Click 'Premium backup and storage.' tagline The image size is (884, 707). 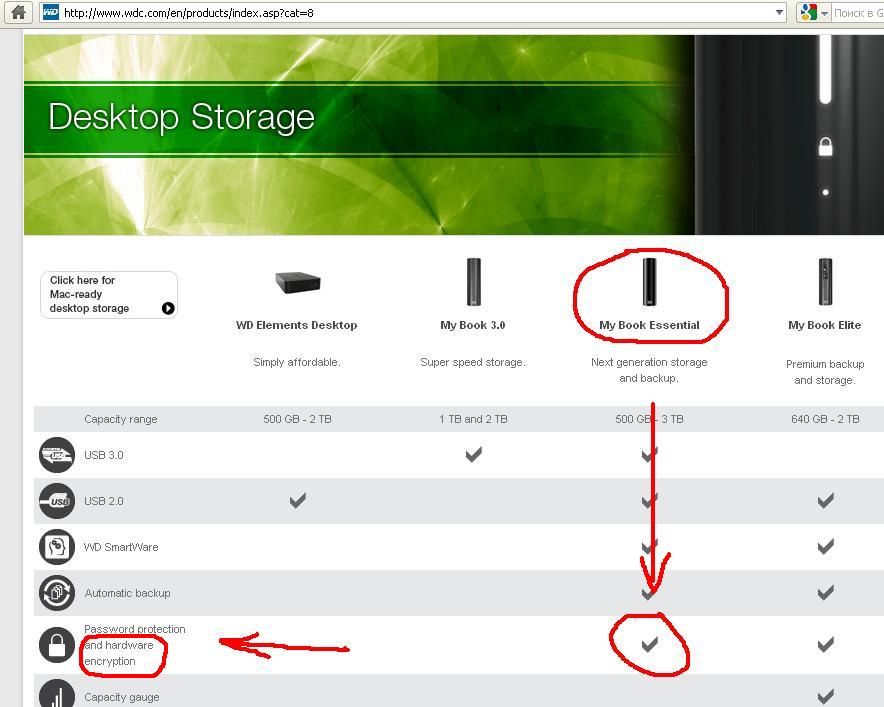pos(825,372)
